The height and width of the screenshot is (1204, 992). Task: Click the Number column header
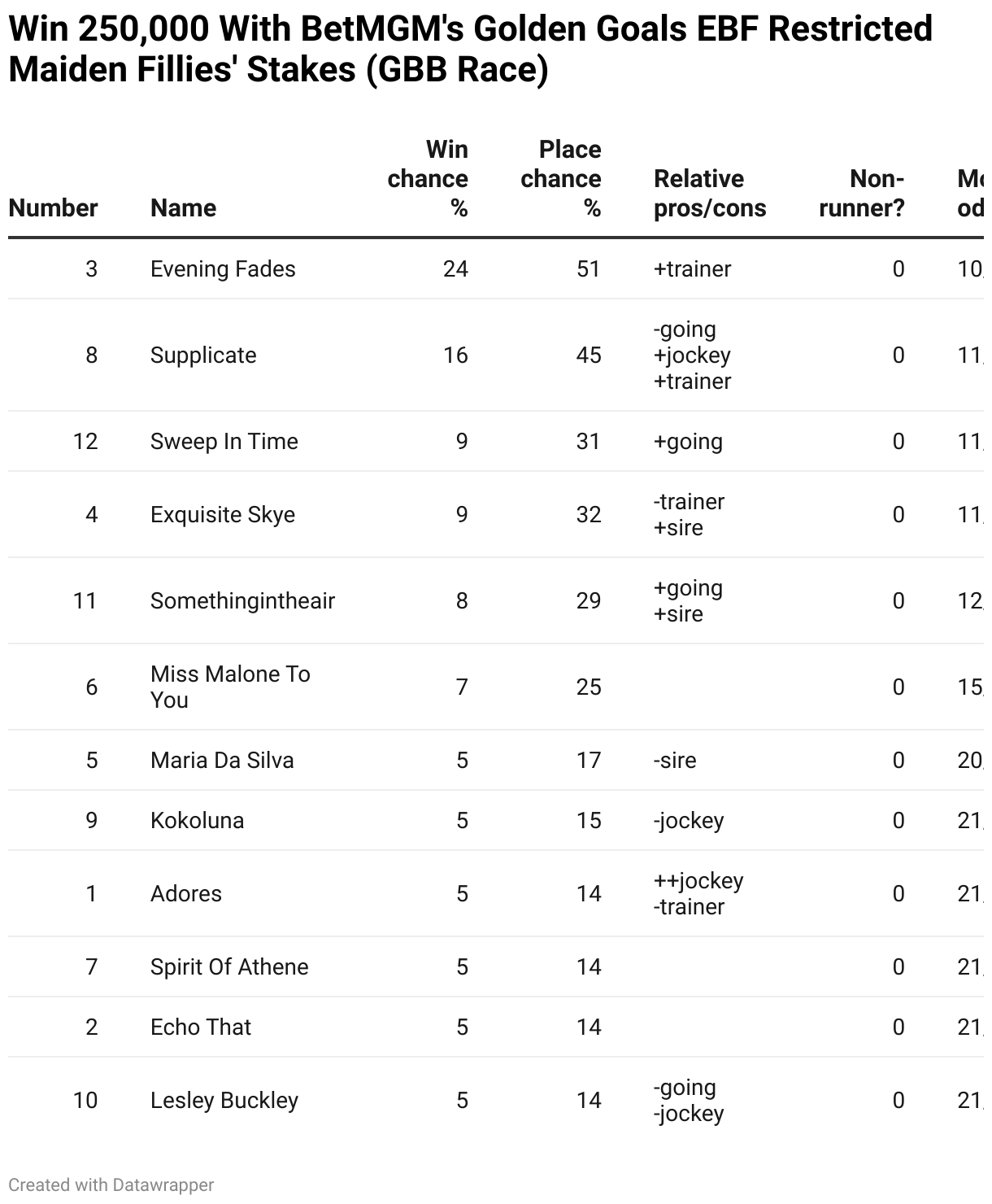[53, 208]
